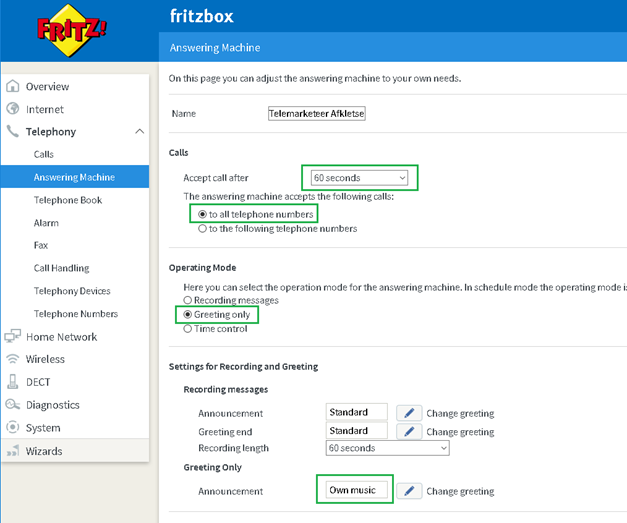The height and width of the screenshot is (523, 627).
Task: Click the Internet globe icon
Action: (13, 108)
